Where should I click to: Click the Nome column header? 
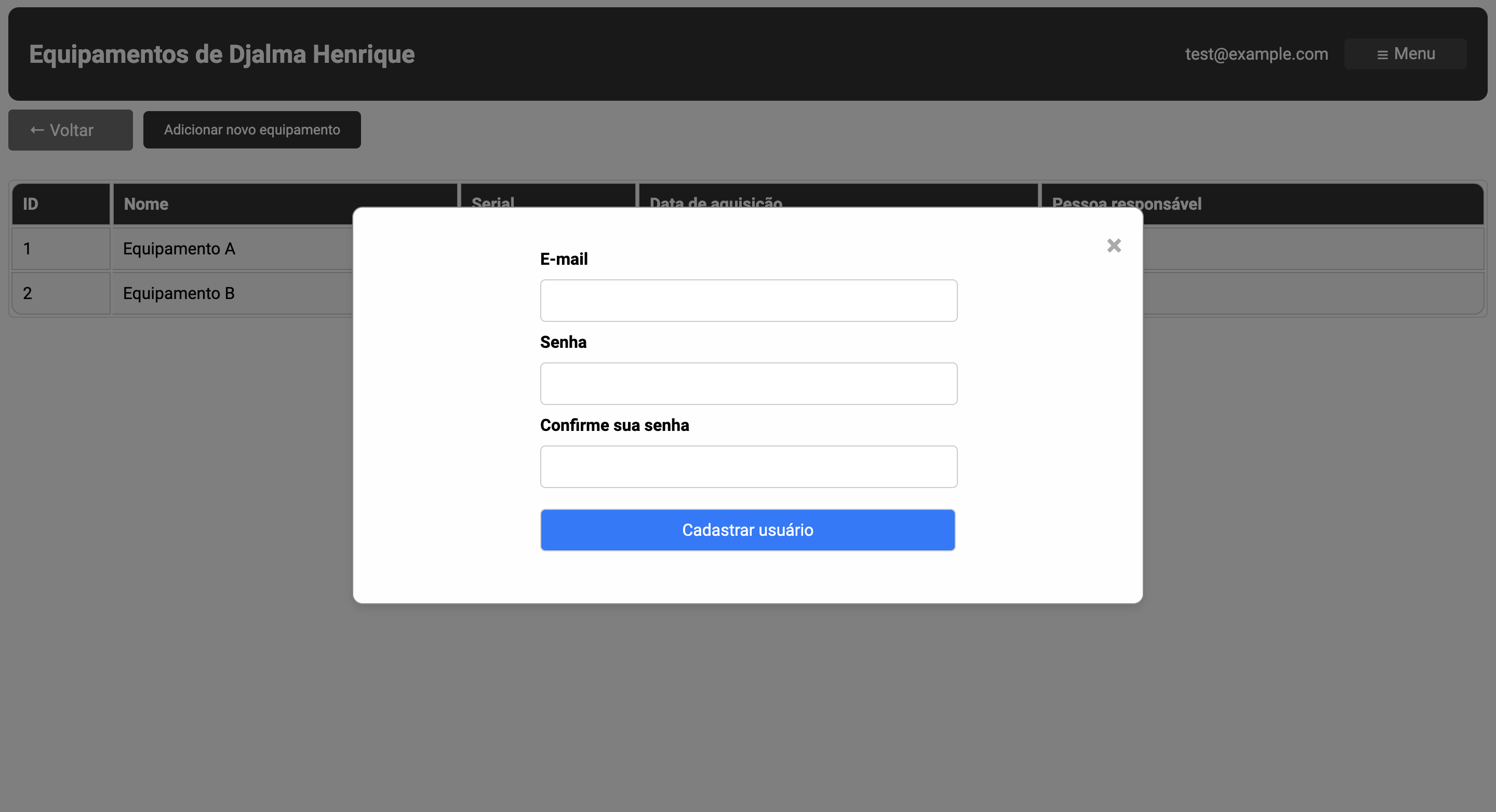(x=146, y=204)
